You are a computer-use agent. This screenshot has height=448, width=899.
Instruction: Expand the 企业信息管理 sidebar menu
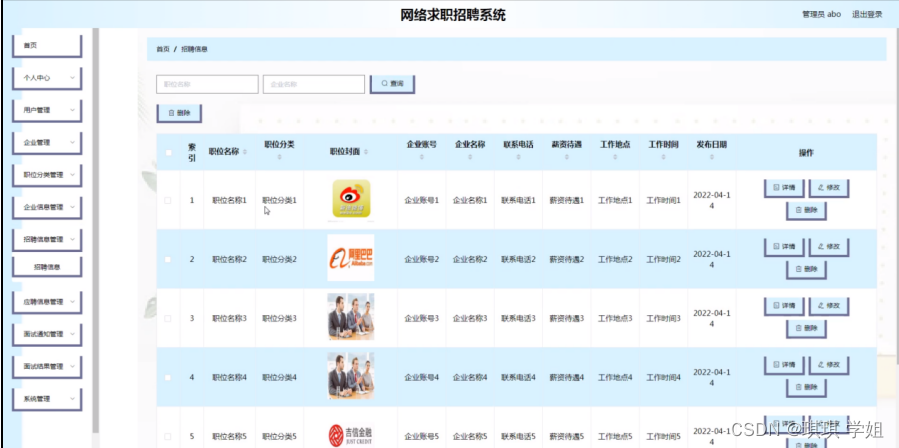point(47,208)
